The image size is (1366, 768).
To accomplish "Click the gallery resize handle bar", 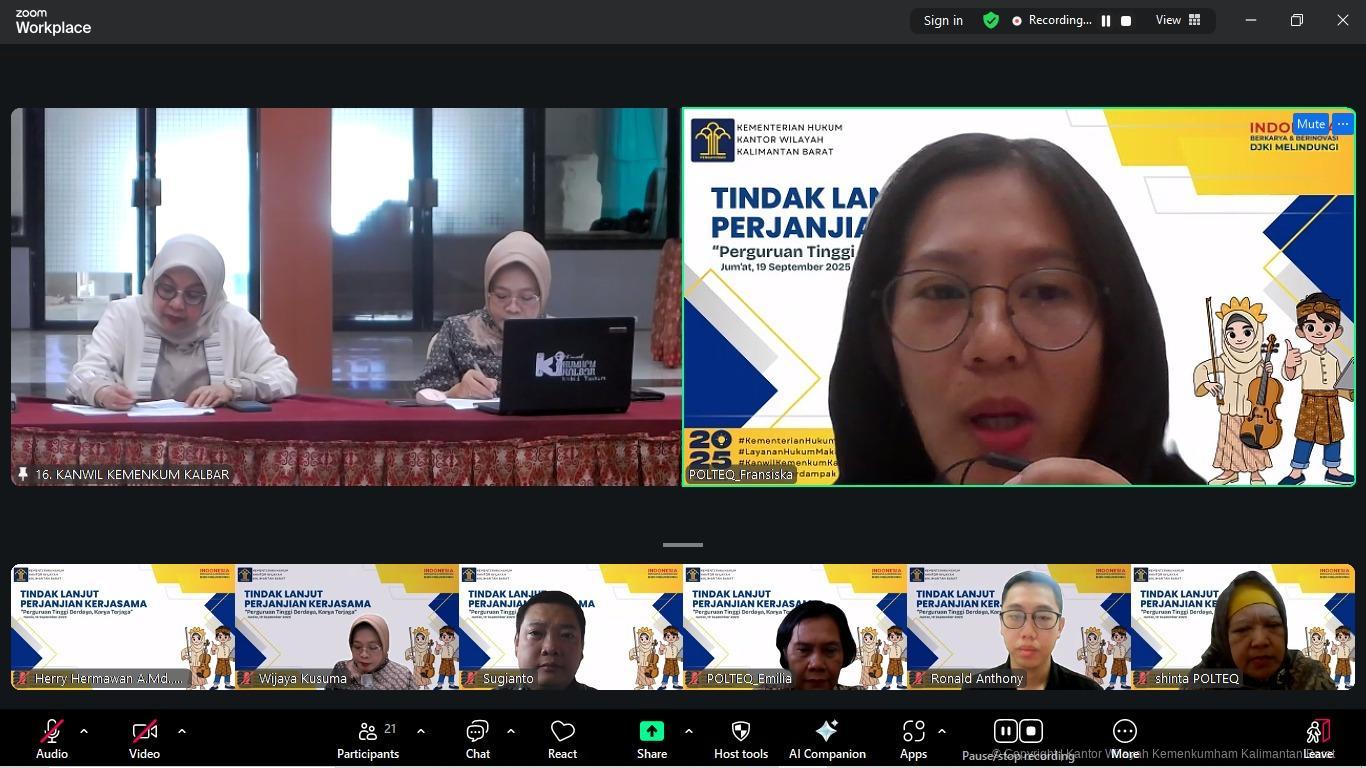I will 683,545.
